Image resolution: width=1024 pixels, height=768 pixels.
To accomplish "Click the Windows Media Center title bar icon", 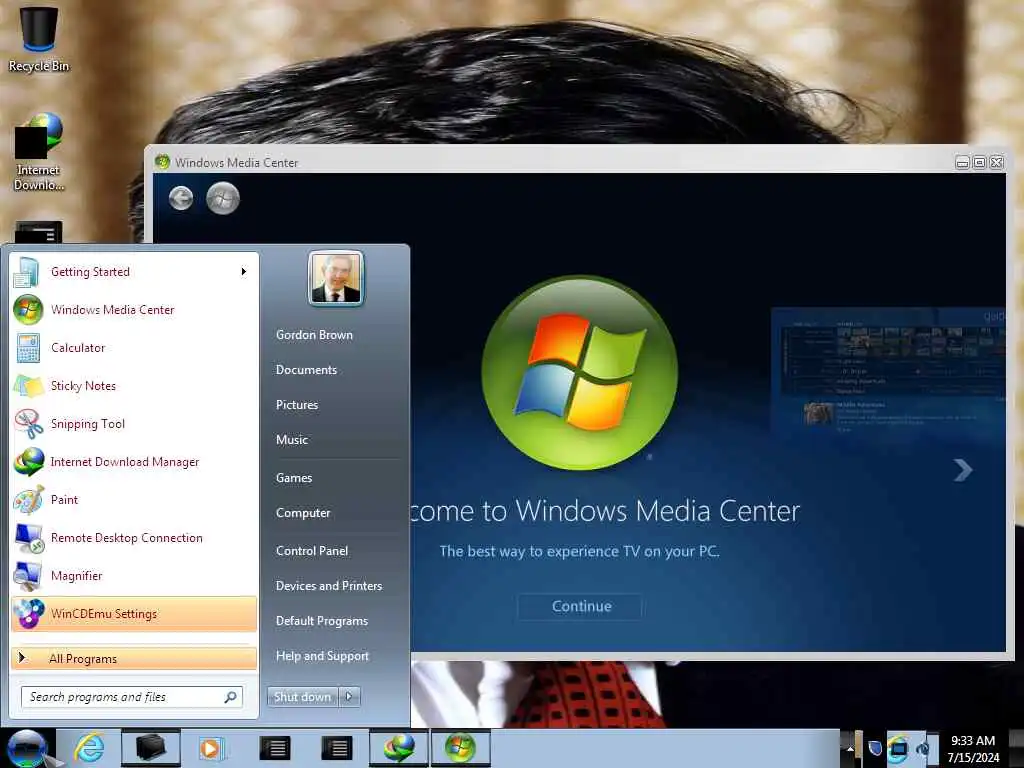I will (x=162, y=161).
